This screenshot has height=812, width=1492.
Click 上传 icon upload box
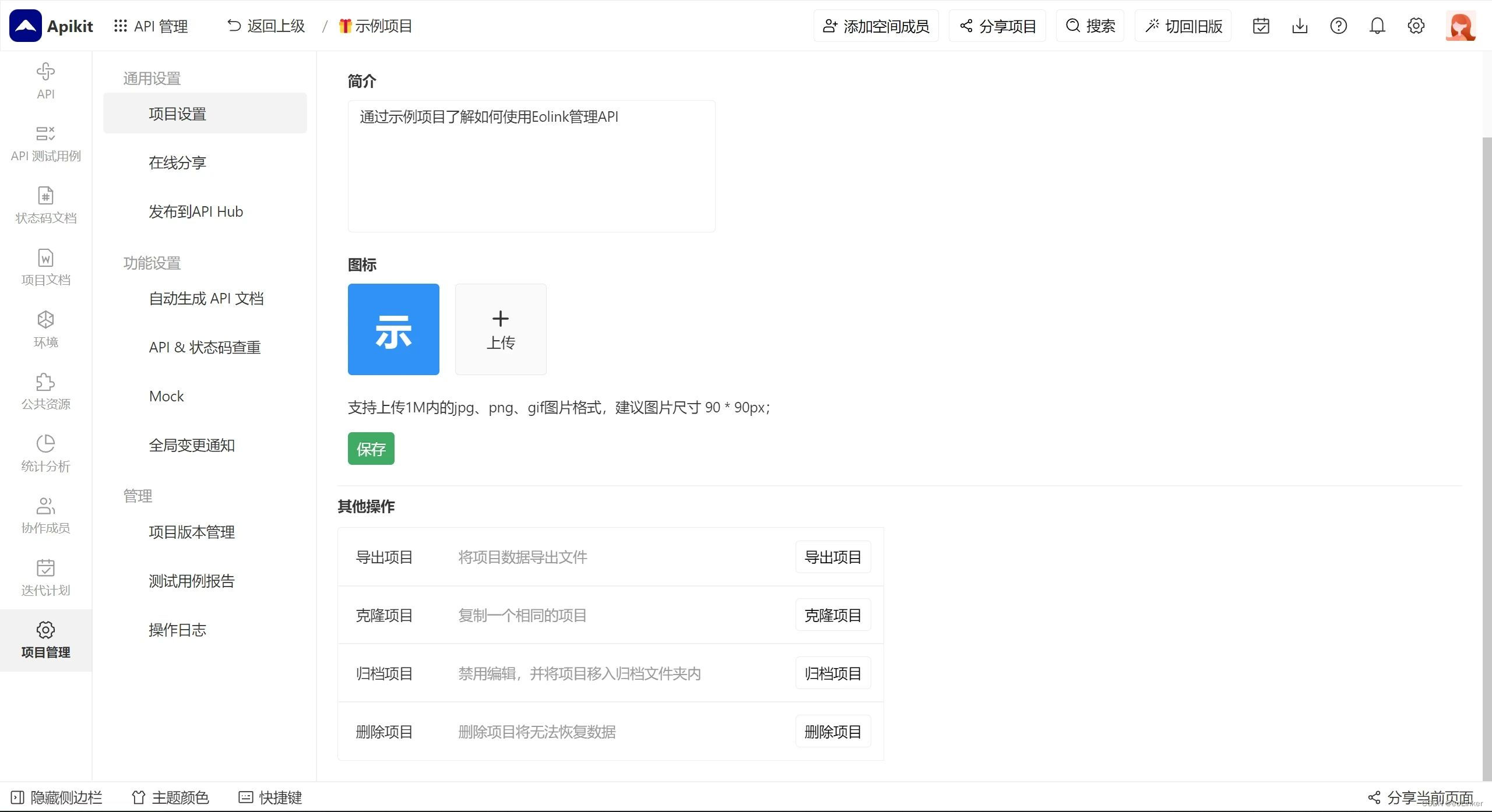(500, 329)
